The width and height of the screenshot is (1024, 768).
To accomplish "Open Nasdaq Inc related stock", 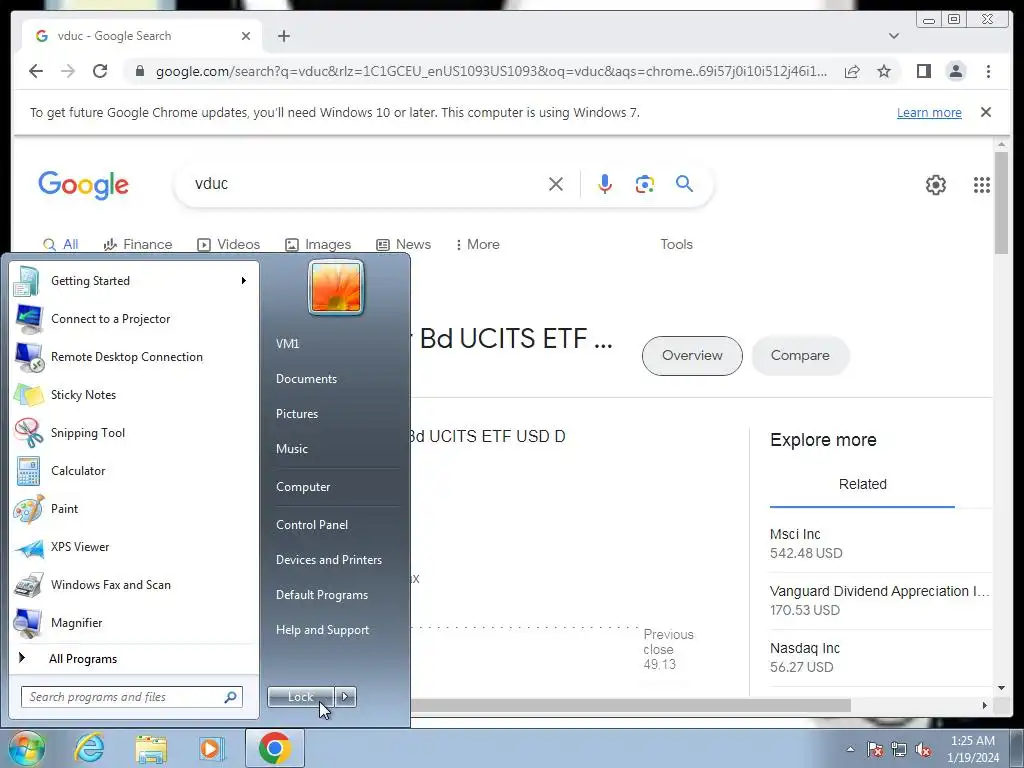I will click(880, 658).
